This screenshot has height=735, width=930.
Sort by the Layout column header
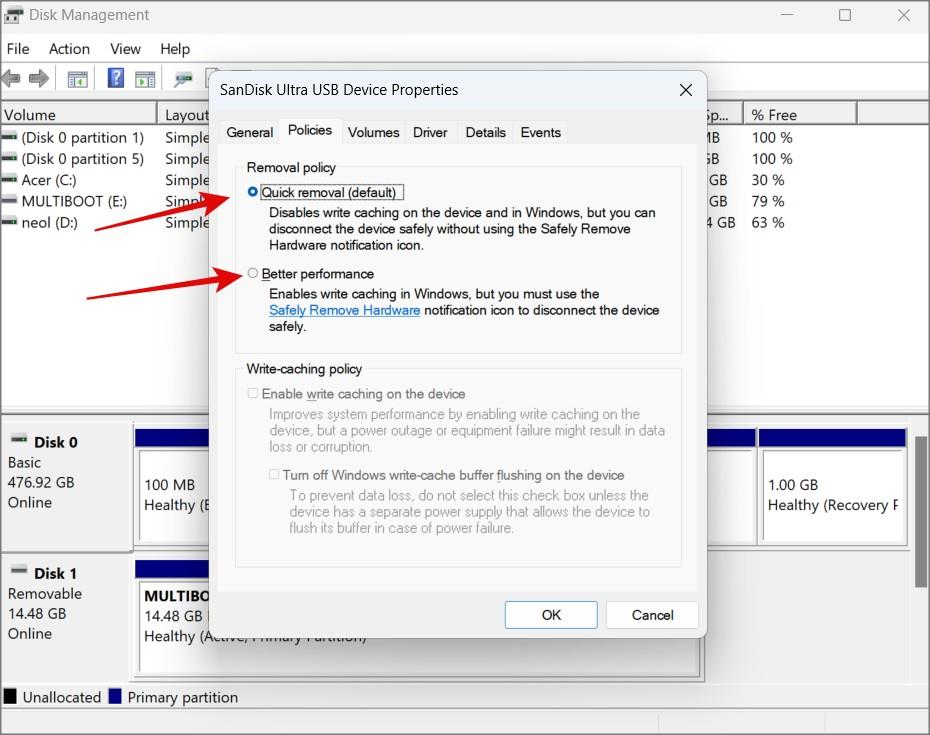[x=183, y=114]
